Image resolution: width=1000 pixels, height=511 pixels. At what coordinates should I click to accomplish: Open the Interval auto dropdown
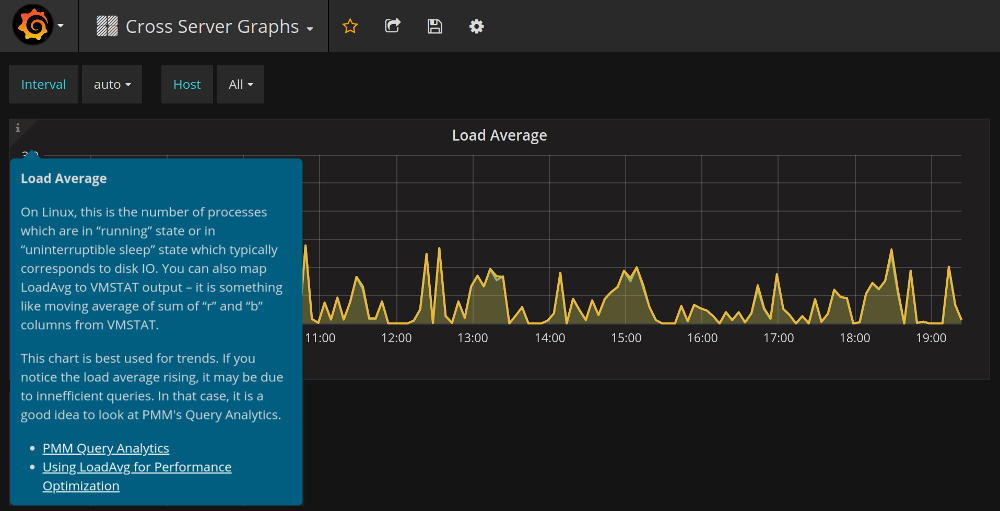(112, 85)
